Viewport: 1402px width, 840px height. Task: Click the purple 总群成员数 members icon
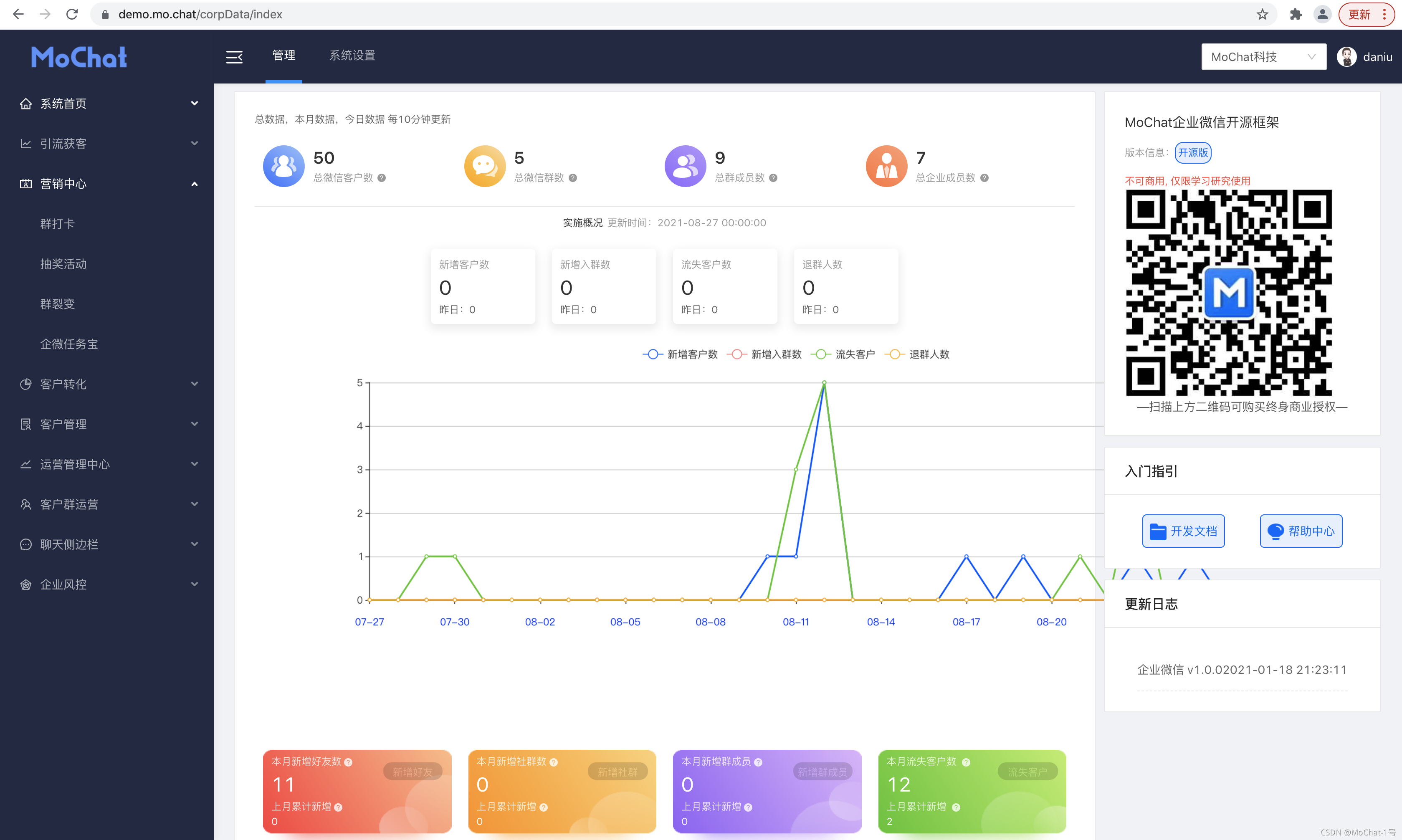(685, 167)
